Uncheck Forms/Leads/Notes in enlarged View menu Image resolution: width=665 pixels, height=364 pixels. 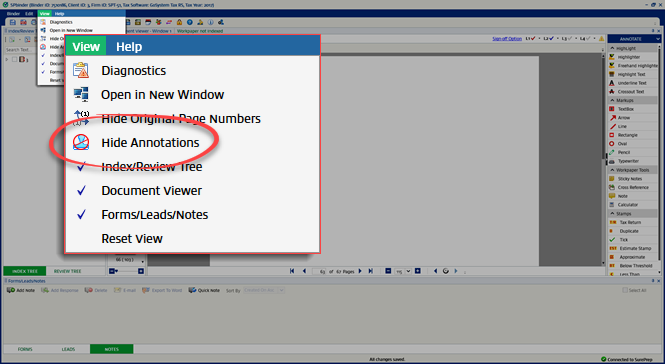pyautogui.click(x=81, y=215)
